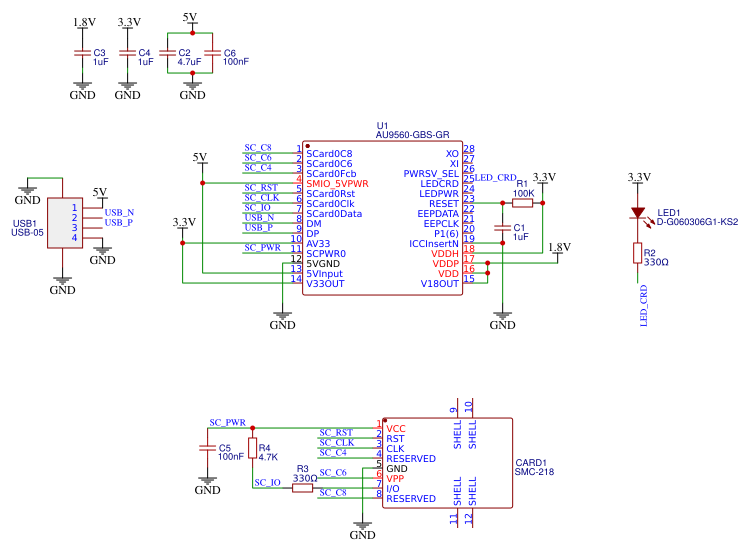Click the CARD1 SMC-218 designator

[535, 467]
